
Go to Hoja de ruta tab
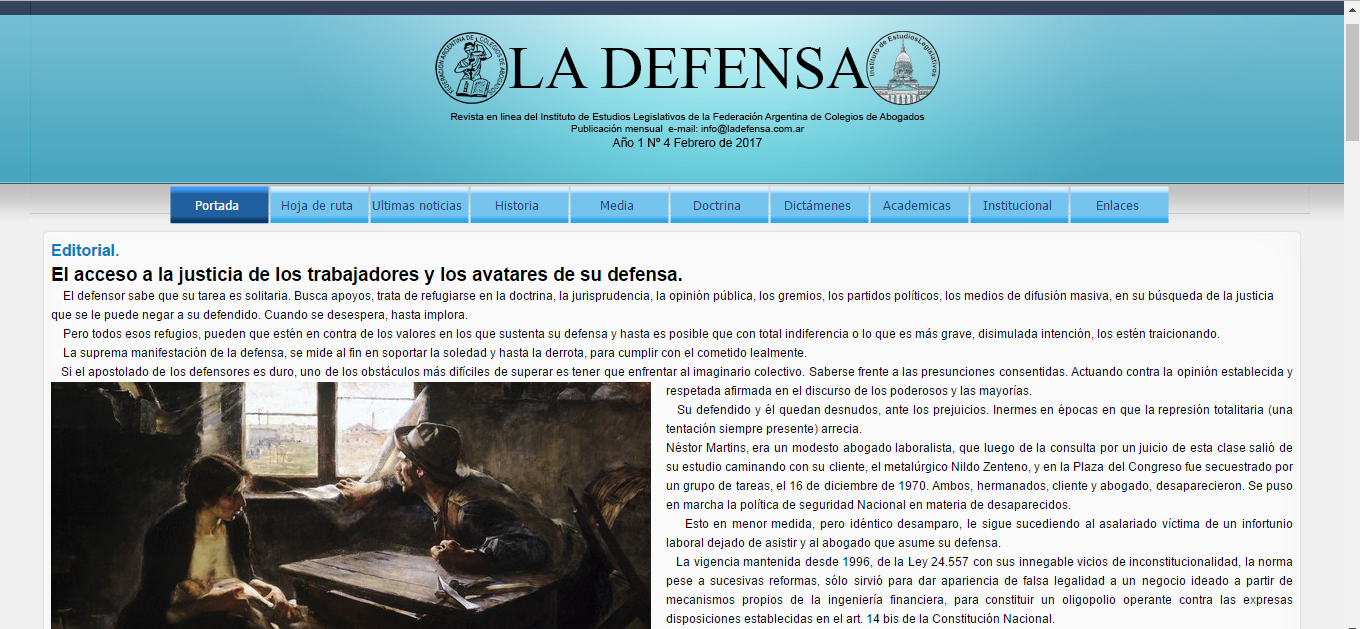point(318,205)
